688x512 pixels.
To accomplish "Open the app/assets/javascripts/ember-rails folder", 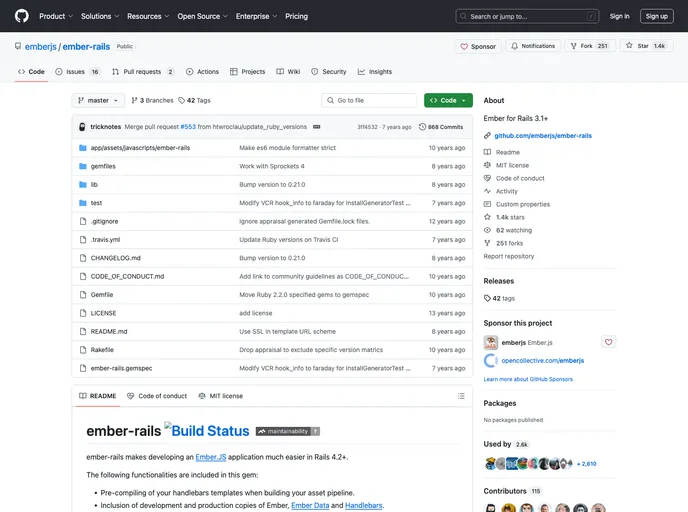I will (x=140, y=148).
